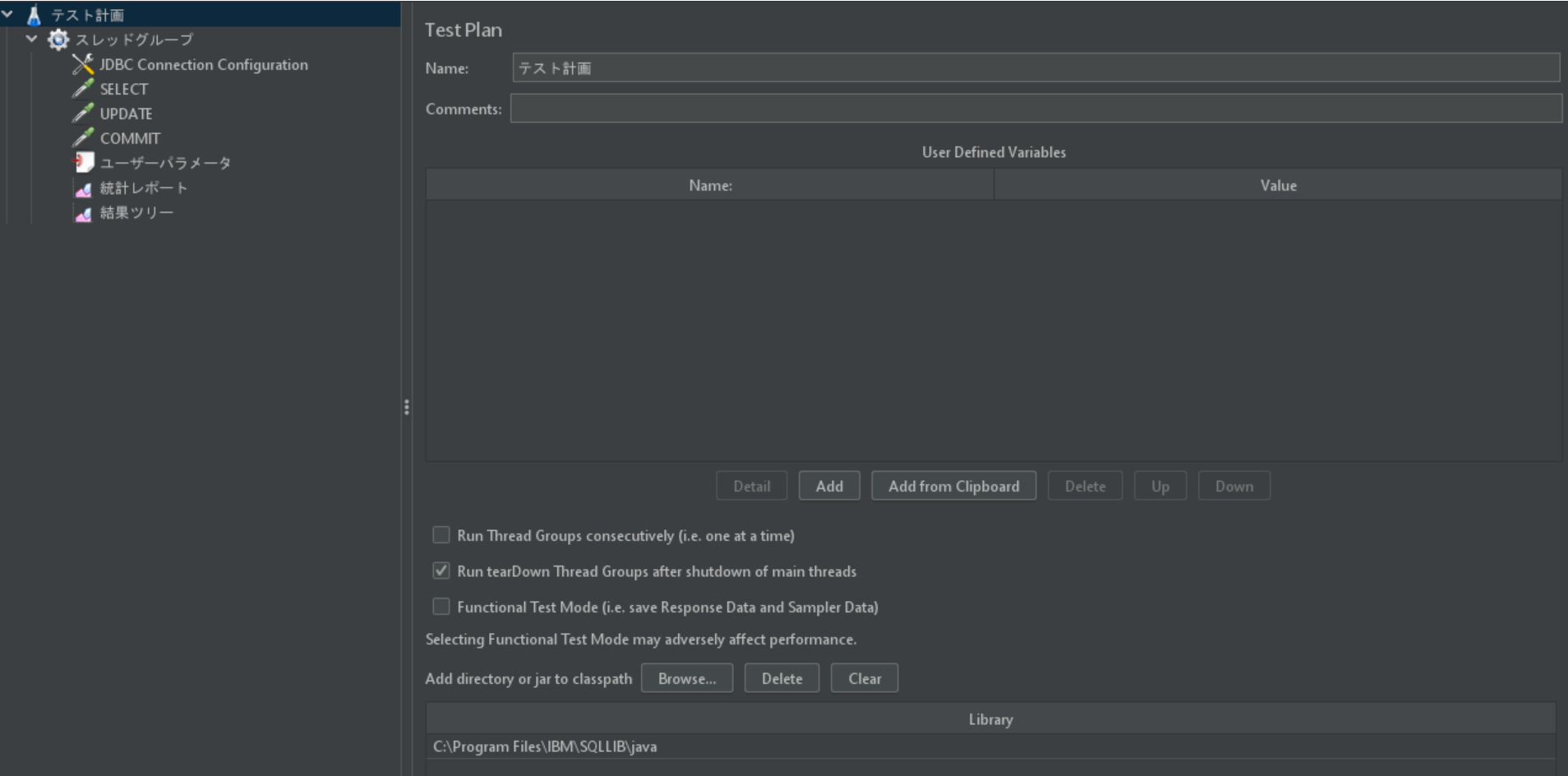Click the Detail button

click(751, 486)
